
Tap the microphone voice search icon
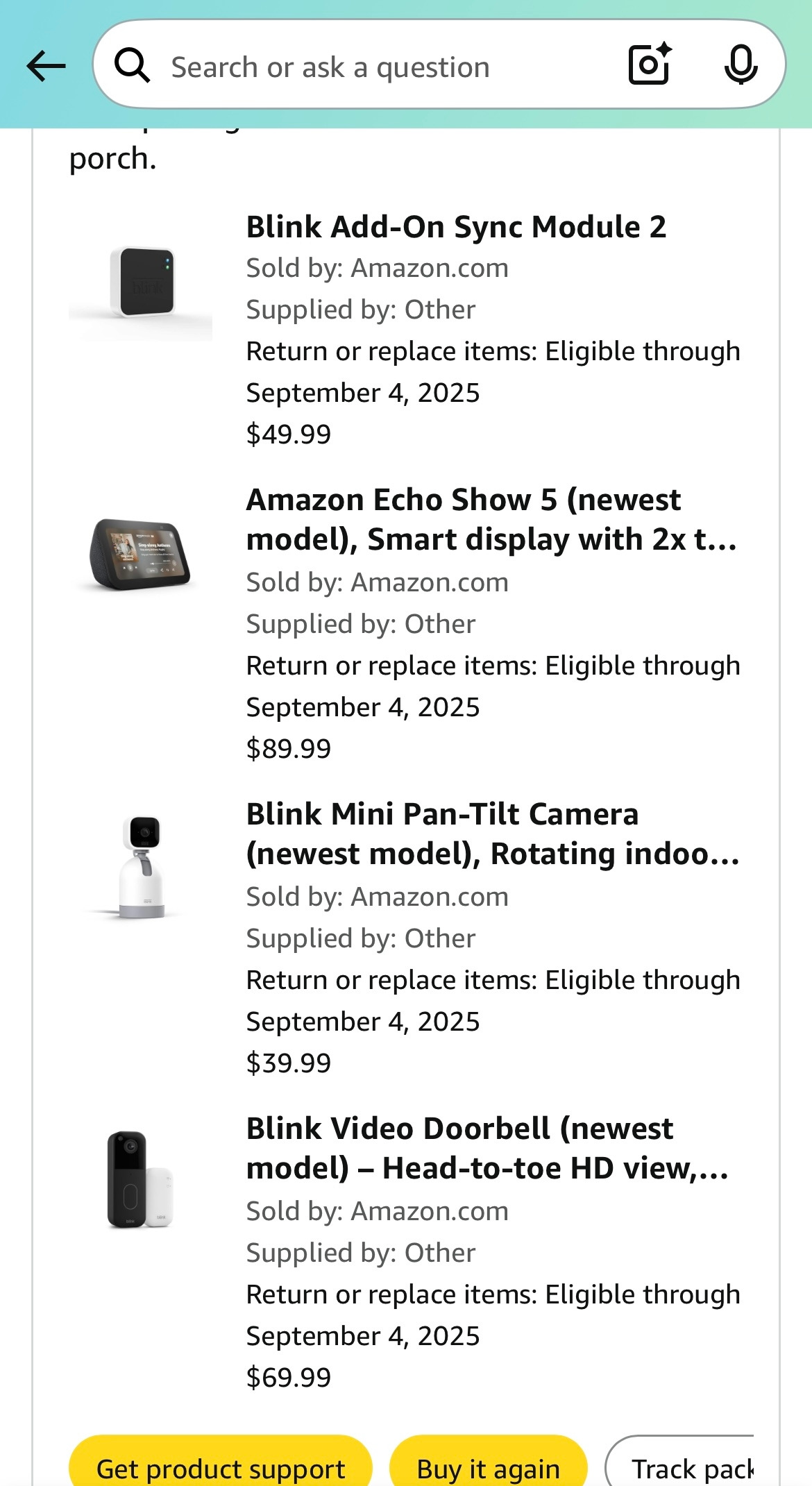coord(741,65)
